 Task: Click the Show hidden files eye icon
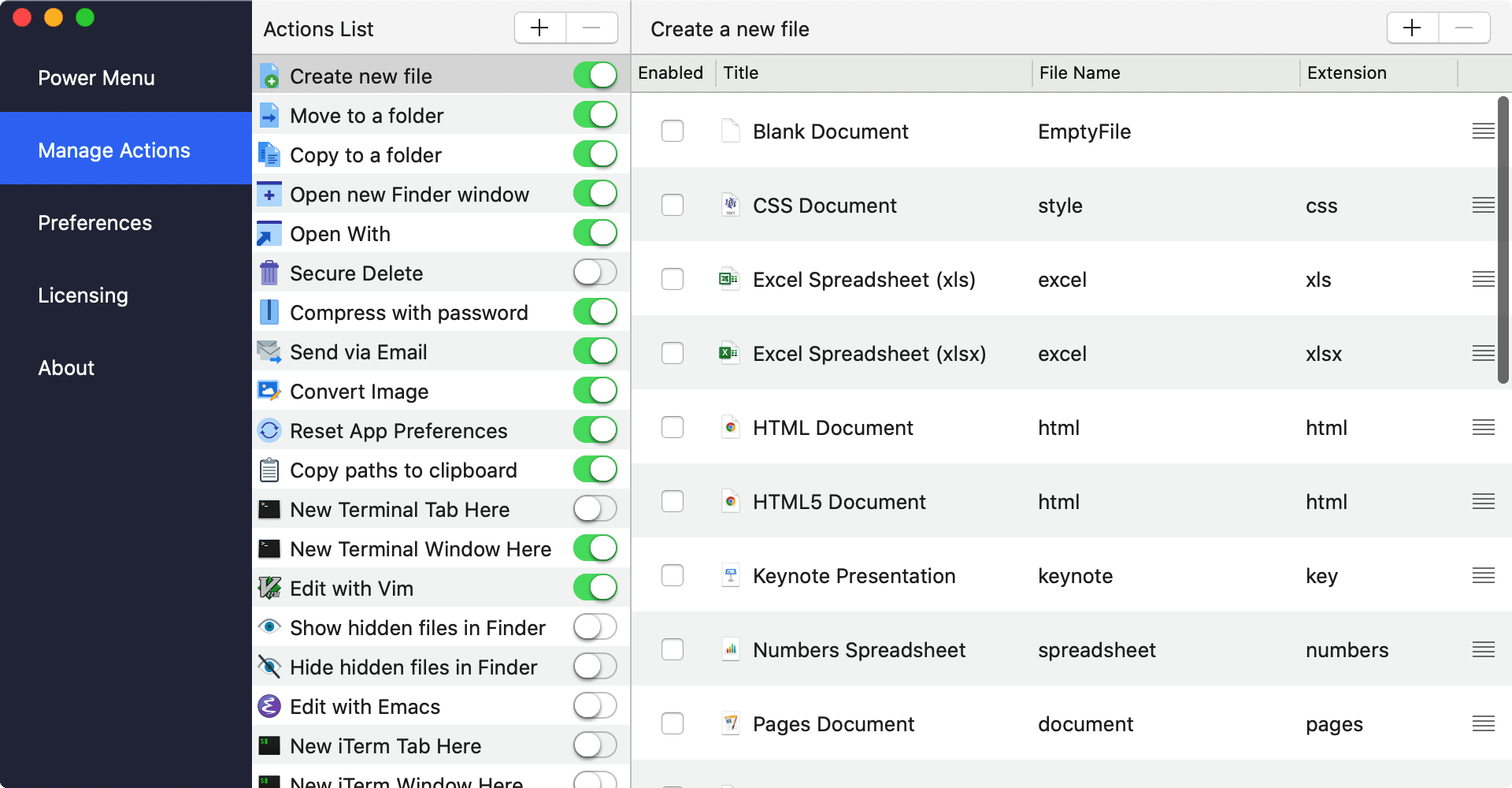pyautogui.click(x=269, y=626)
